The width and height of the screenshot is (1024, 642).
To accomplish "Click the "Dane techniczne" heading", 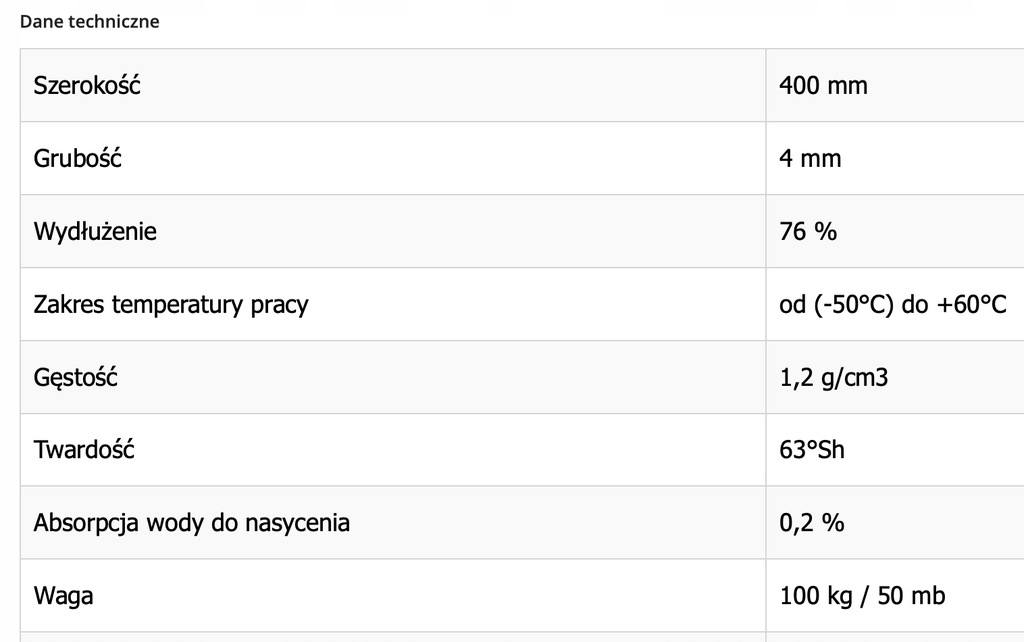I will point(89,21).
